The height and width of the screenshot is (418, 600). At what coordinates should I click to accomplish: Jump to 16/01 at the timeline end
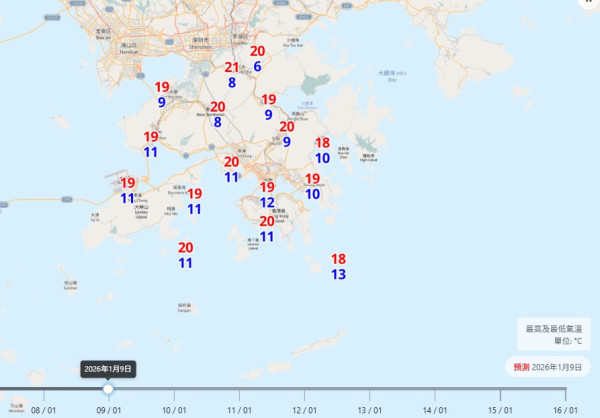(565, 410)
